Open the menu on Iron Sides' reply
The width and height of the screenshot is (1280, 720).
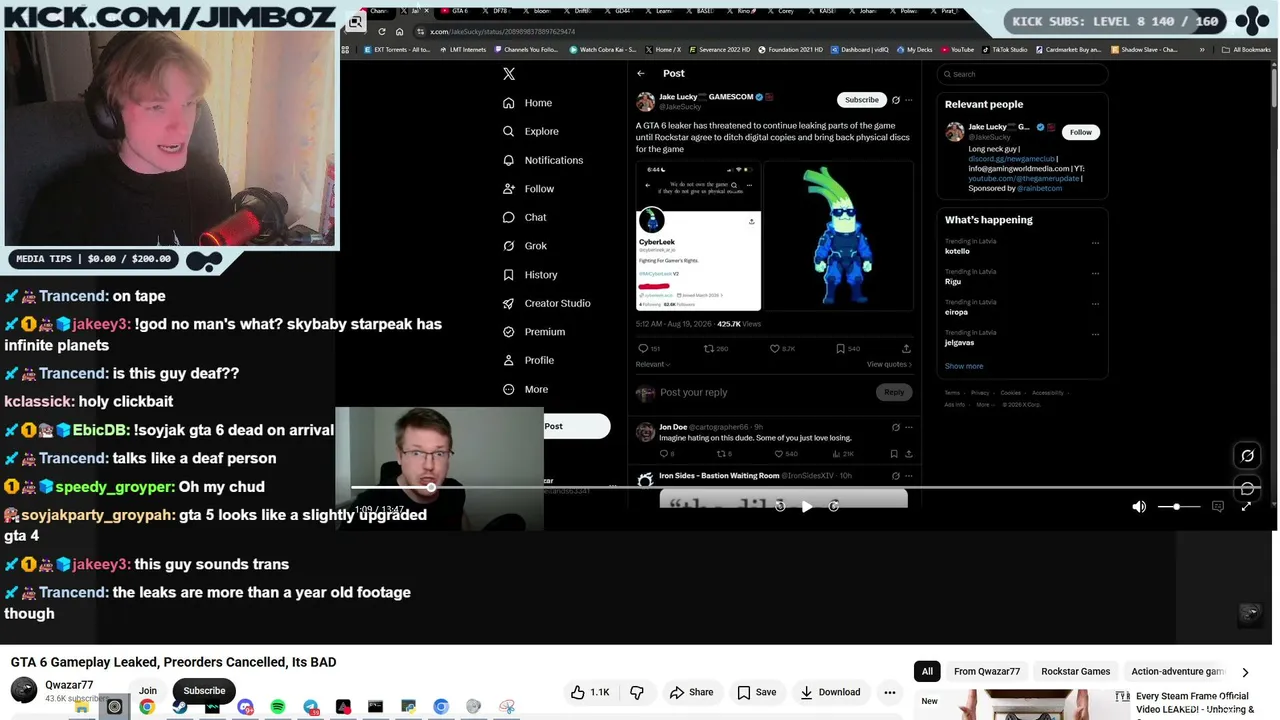909,476
